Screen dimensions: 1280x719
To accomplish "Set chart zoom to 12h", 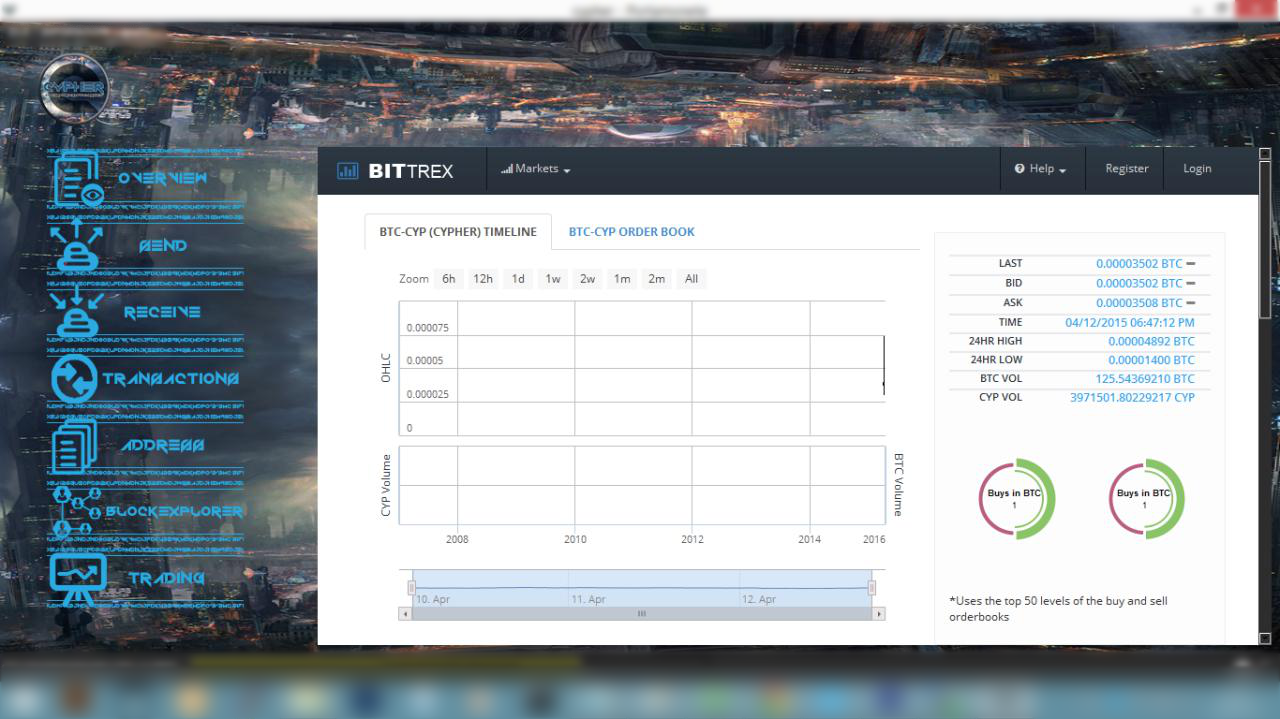I will [483, 279].
